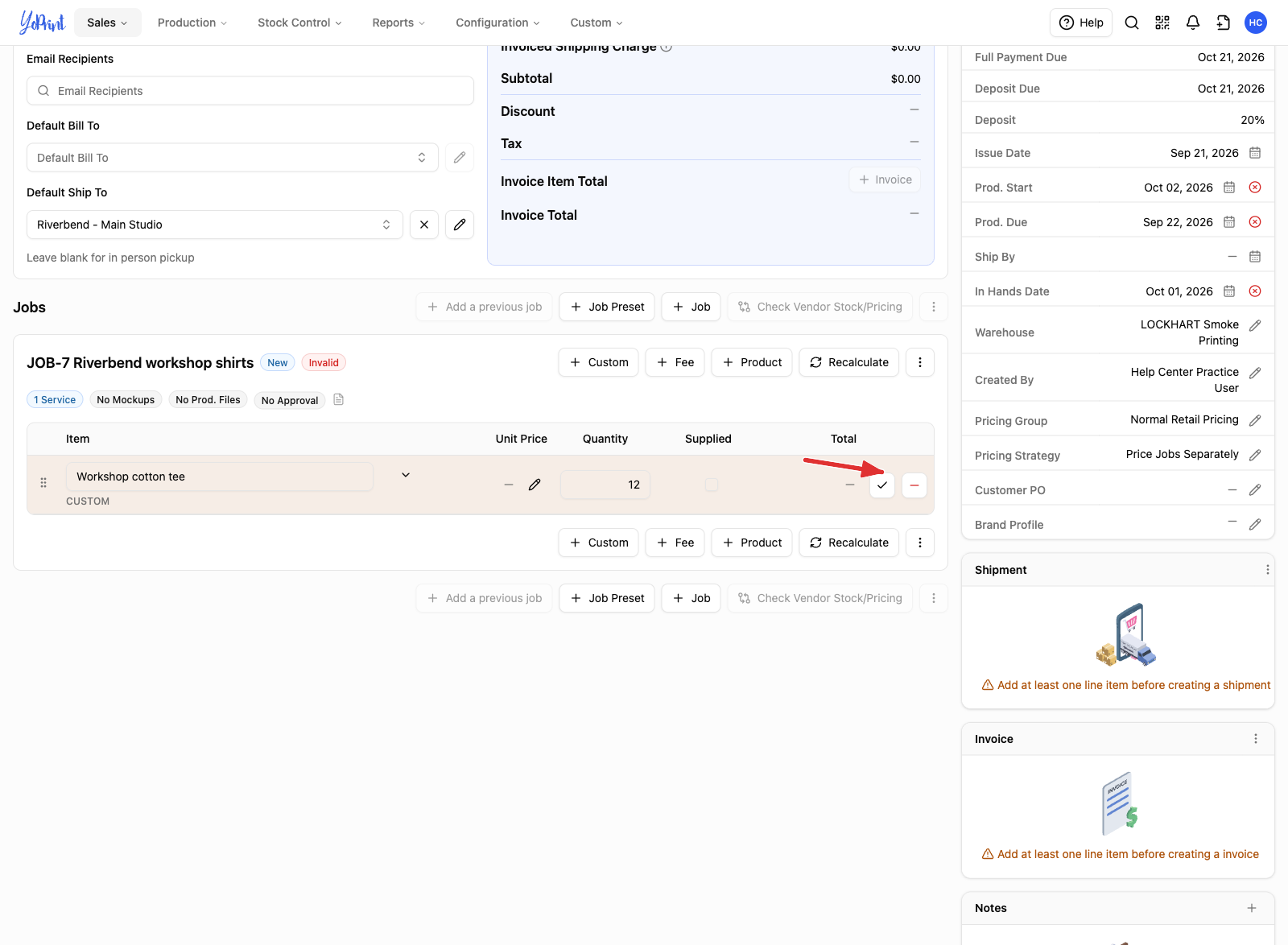Viewport: 1288px width, 945px height.
Task: Open calendar for Ship By date
Action: click(1255, 257)
